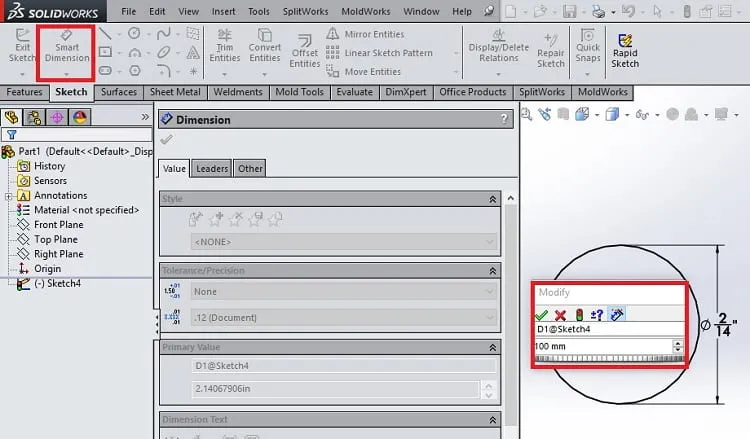750x439 pixels.
Task: Switch to the Features tab
Action: click(x=24, y=92)
